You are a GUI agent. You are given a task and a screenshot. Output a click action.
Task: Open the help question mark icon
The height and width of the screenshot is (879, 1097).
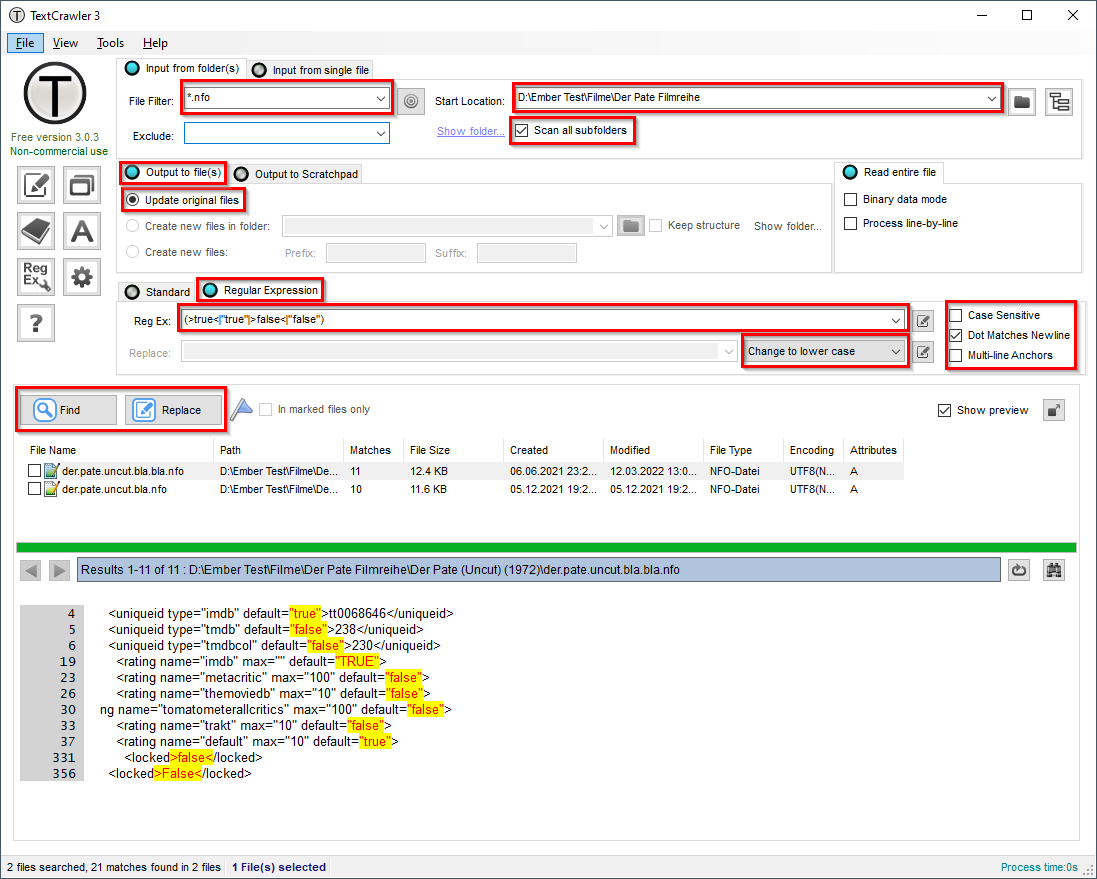coord(36,323)
